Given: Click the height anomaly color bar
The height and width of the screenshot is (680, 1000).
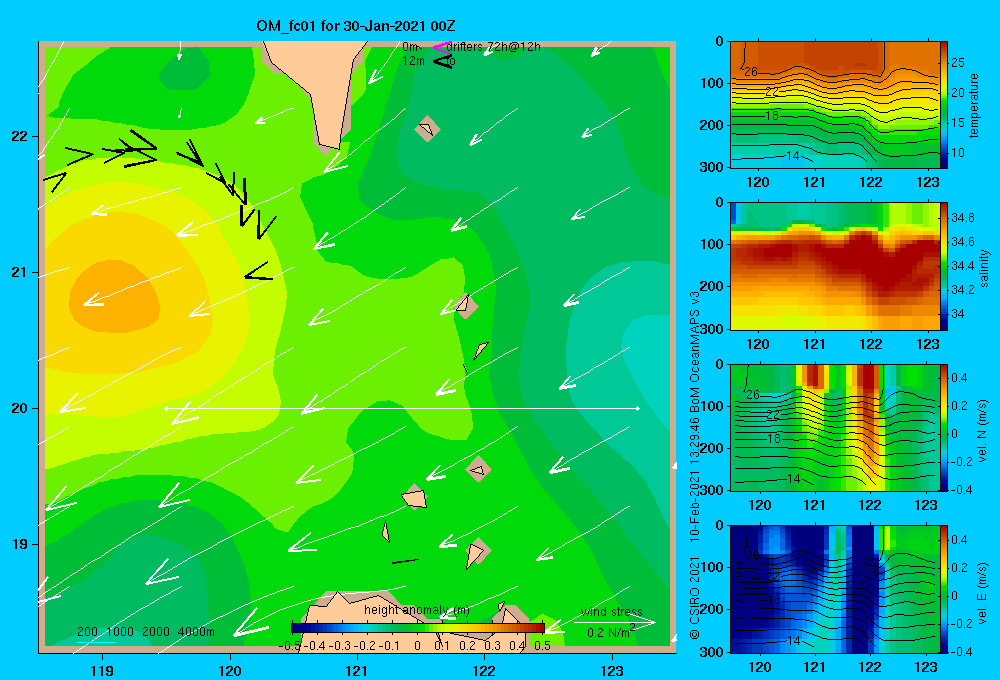Looking at the screenshot, I should tap(418, 628).
